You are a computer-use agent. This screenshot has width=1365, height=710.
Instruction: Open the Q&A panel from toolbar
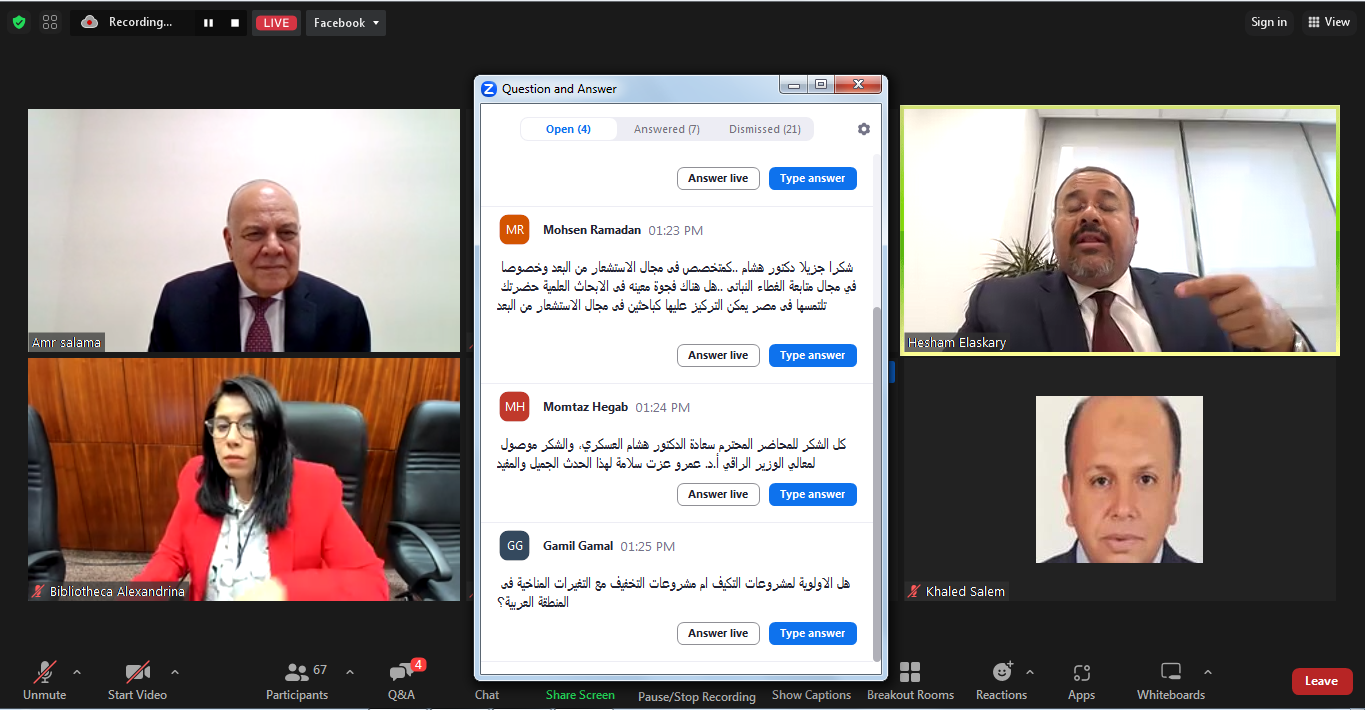(401, 680)
